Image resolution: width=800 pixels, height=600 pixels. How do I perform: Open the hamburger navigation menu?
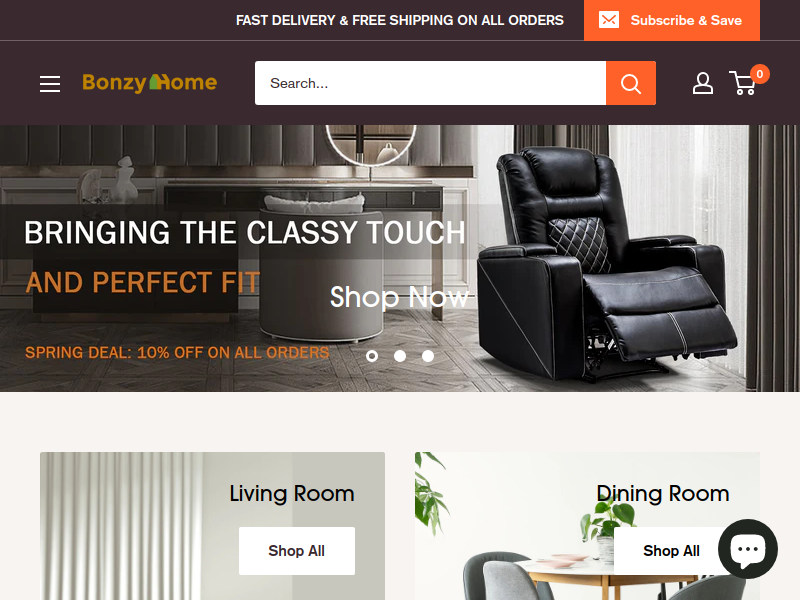click(50, 84)
